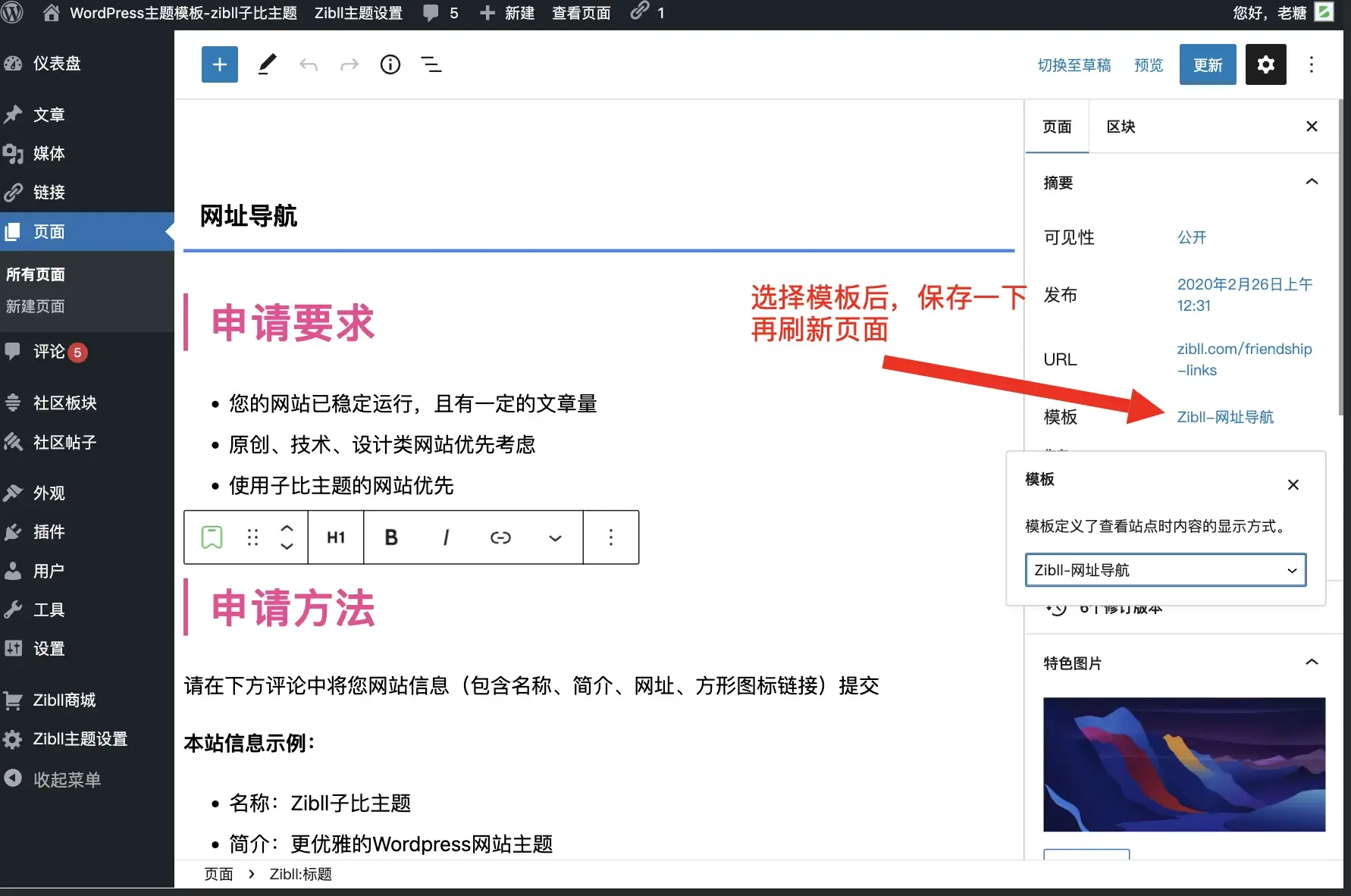Viewport: 1351px width, 896px height.
Task: Click the featured image thumbnail
Action: point(1183,764)
